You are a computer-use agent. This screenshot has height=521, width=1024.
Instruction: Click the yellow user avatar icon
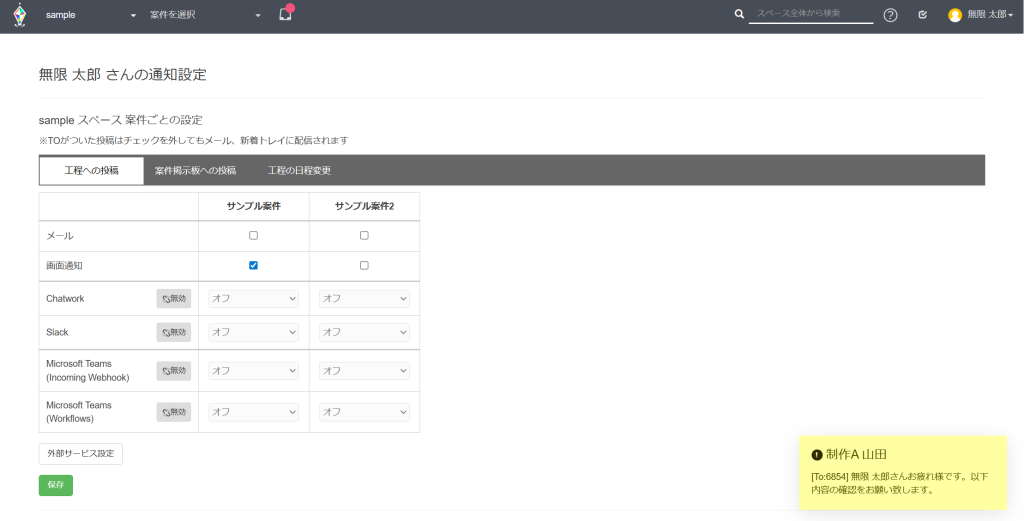tap(955, 15)
